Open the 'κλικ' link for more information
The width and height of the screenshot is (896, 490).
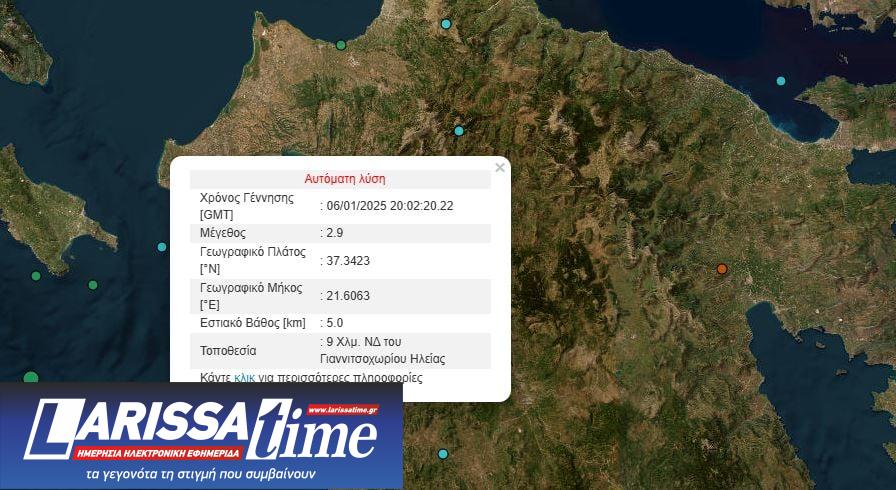[245, 378]
